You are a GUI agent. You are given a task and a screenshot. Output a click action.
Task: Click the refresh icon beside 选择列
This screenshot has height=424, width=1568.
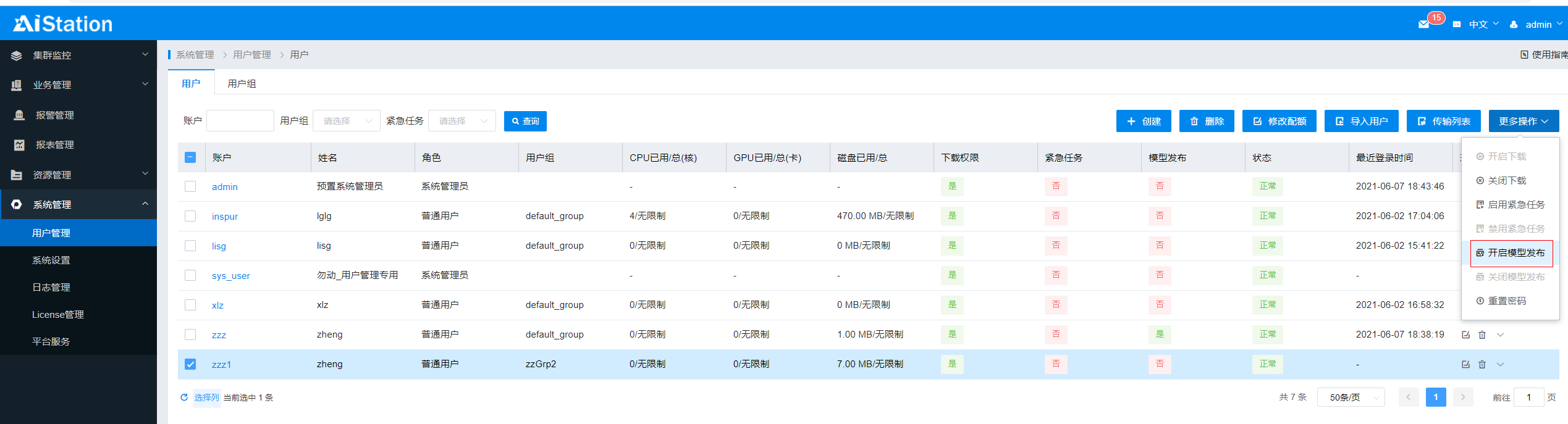click(x=184, y=397)
